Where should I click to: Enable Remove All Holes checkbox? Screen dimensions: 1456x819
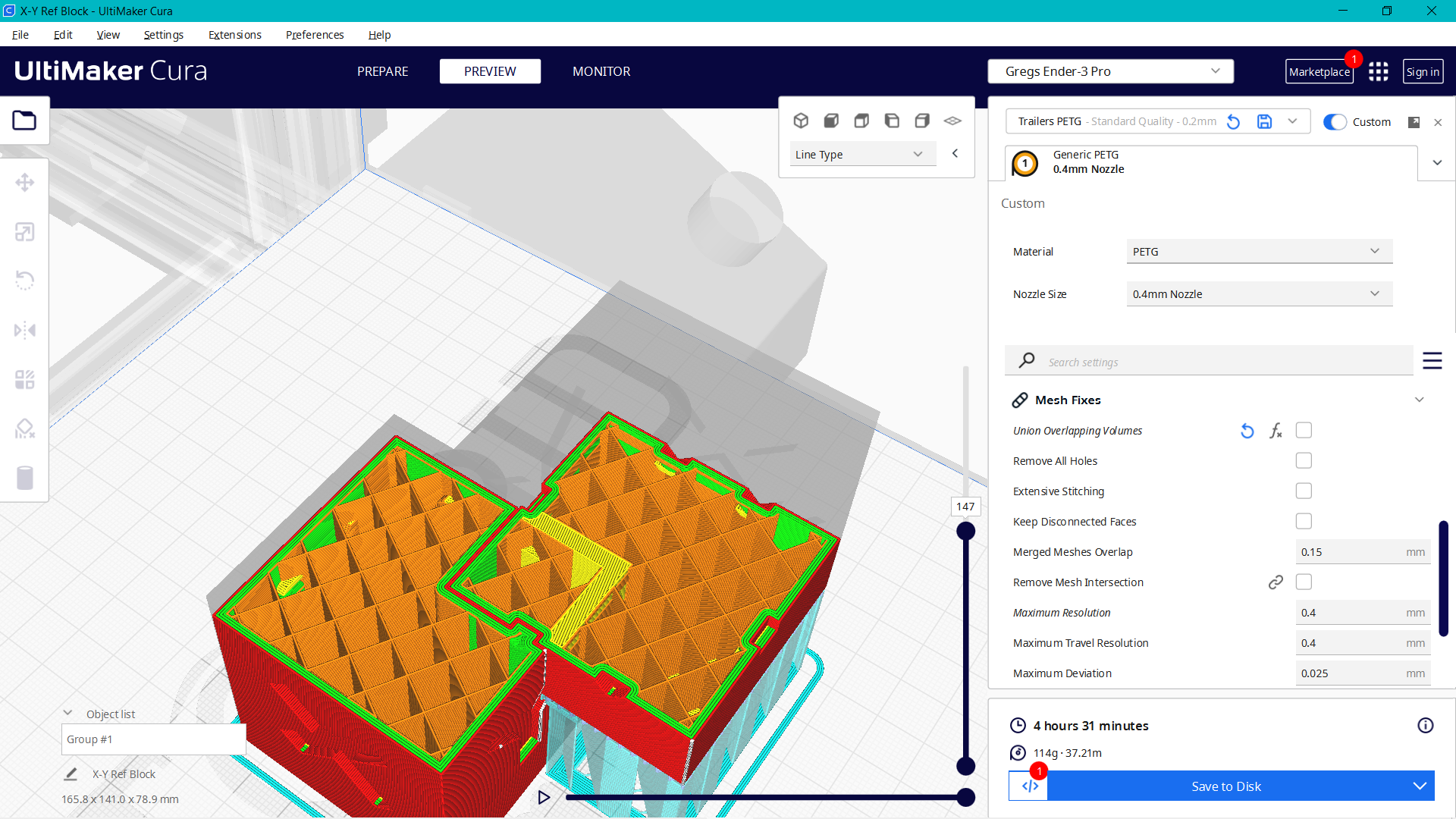(x=1303, y=461)
